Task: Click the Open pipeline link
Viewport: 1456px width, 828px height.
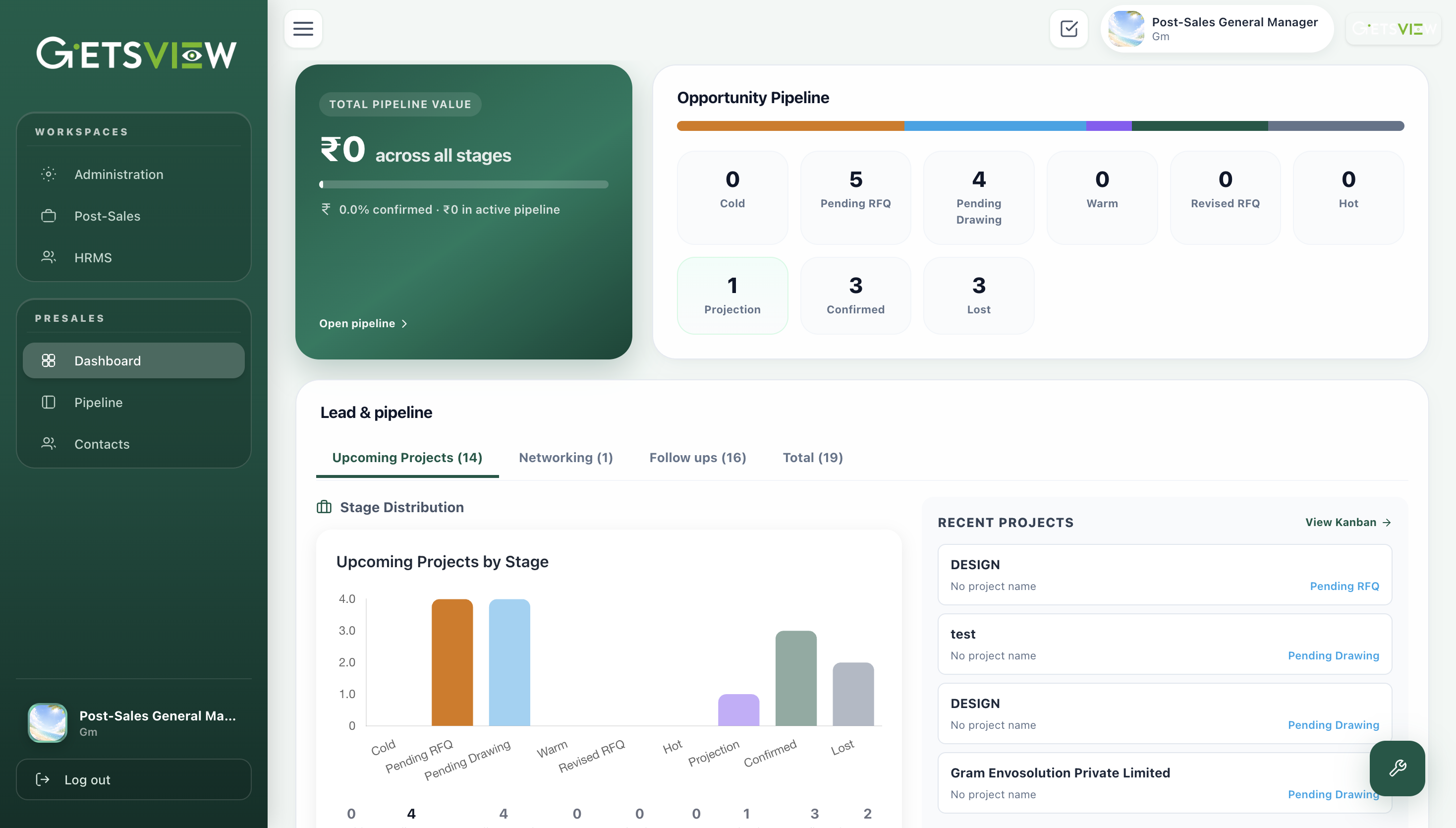Action: (363, 323)
